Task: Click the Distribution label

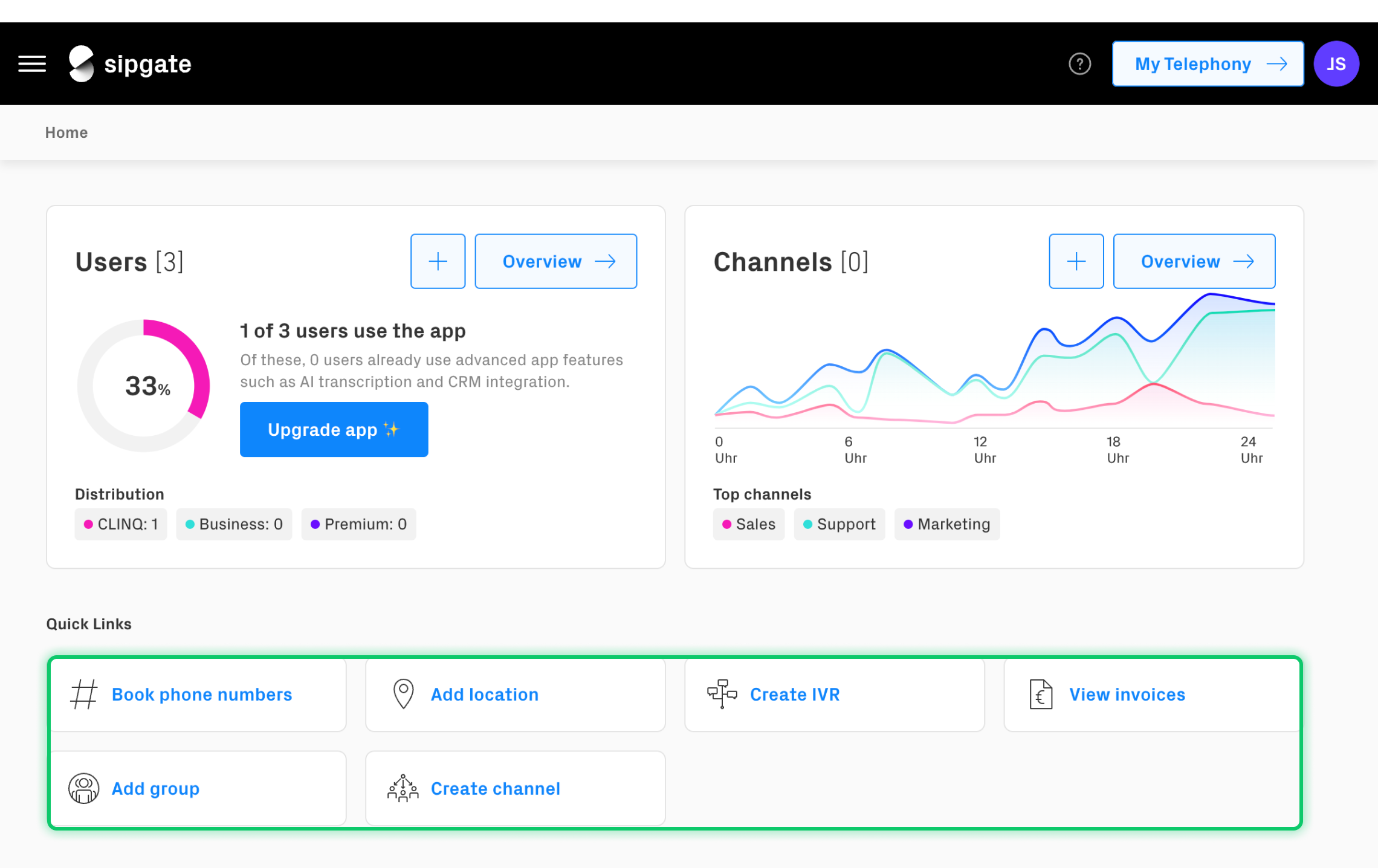Action: pyautogui.click(x=120, y=494)
